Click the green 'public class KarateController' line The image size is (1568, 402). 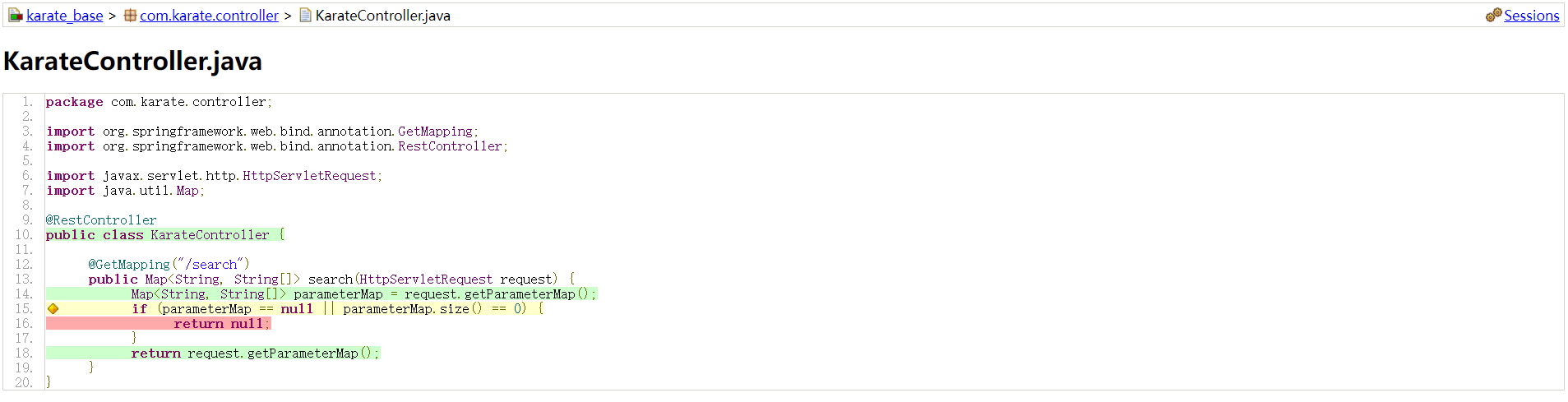(165, 235)
